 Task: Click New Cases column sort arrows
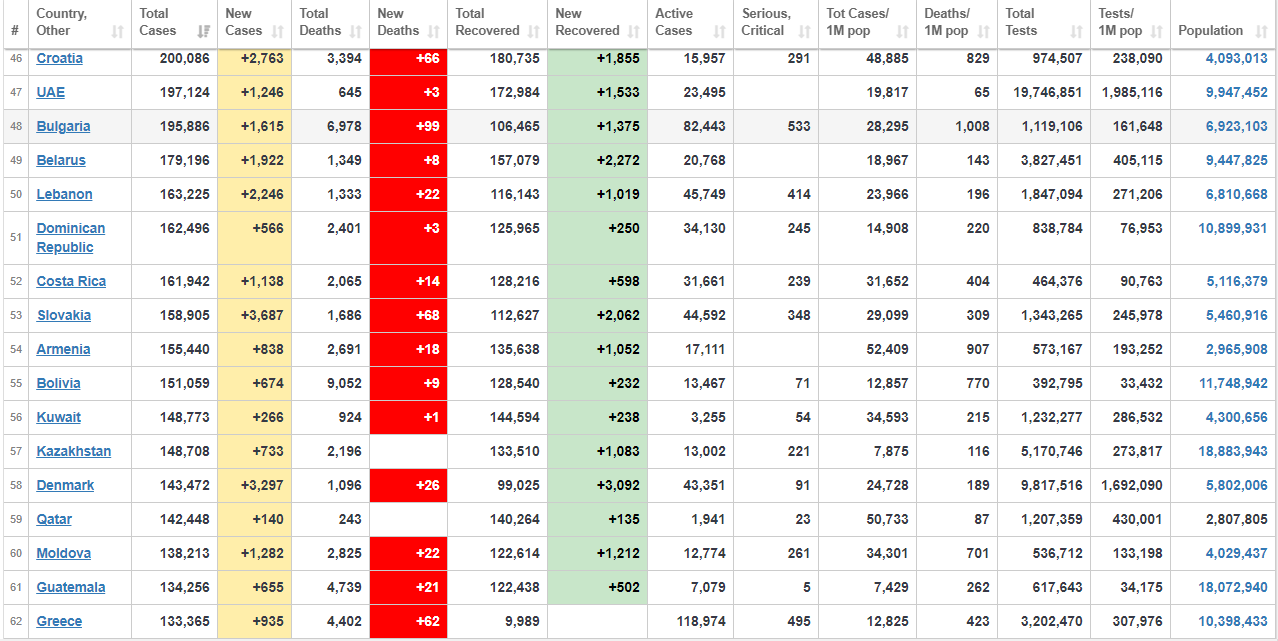tap(277, 32)
